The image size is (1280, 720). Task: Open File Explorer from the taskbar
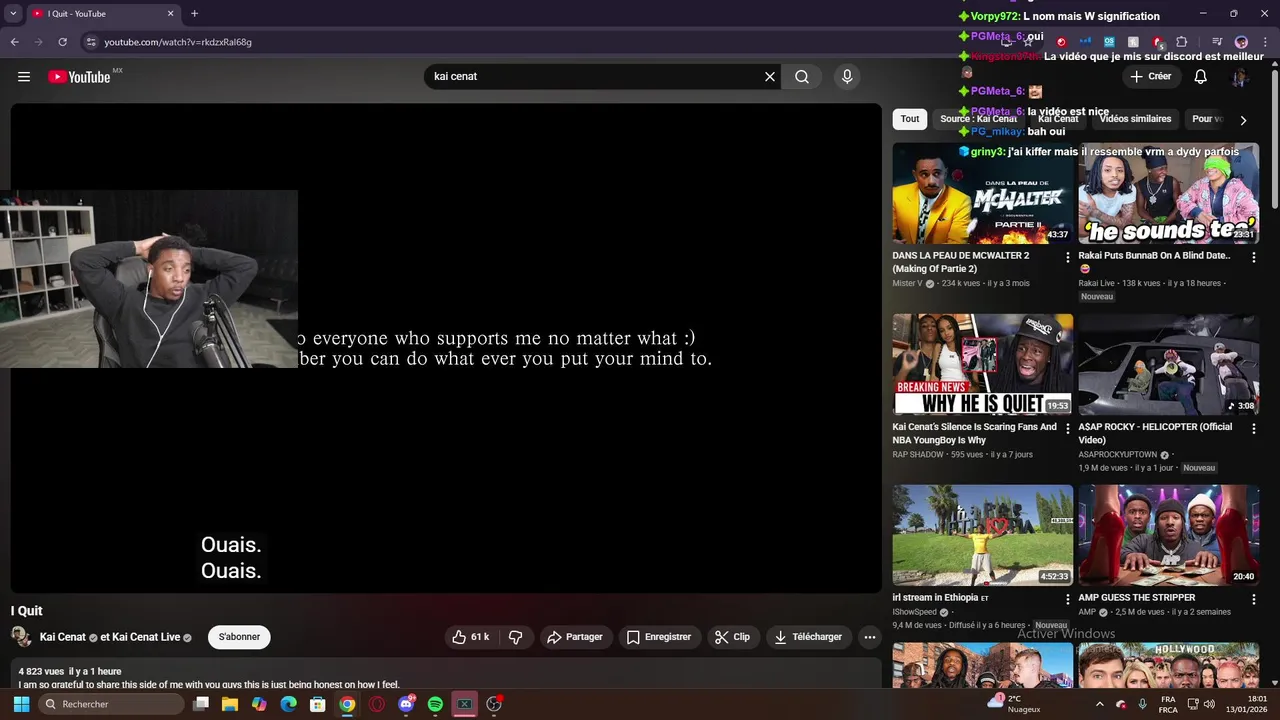coord(230,704)
